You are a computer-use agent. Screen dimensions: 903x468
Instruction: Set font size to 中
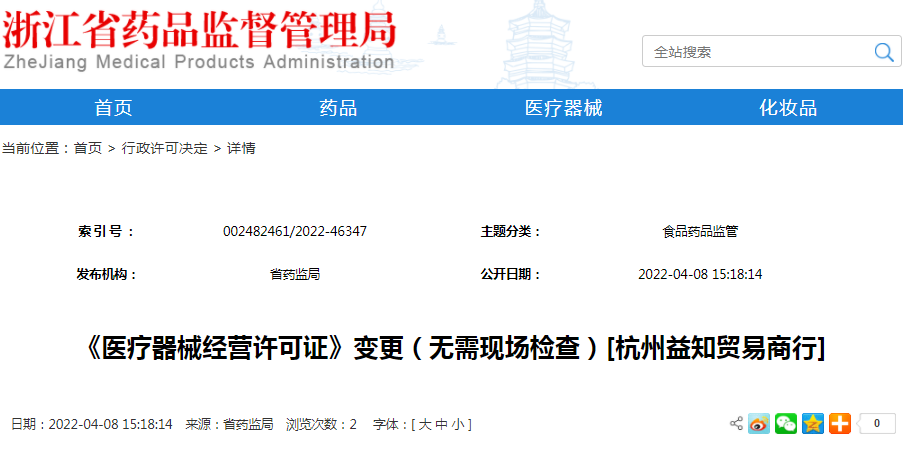tap(441, 424)
